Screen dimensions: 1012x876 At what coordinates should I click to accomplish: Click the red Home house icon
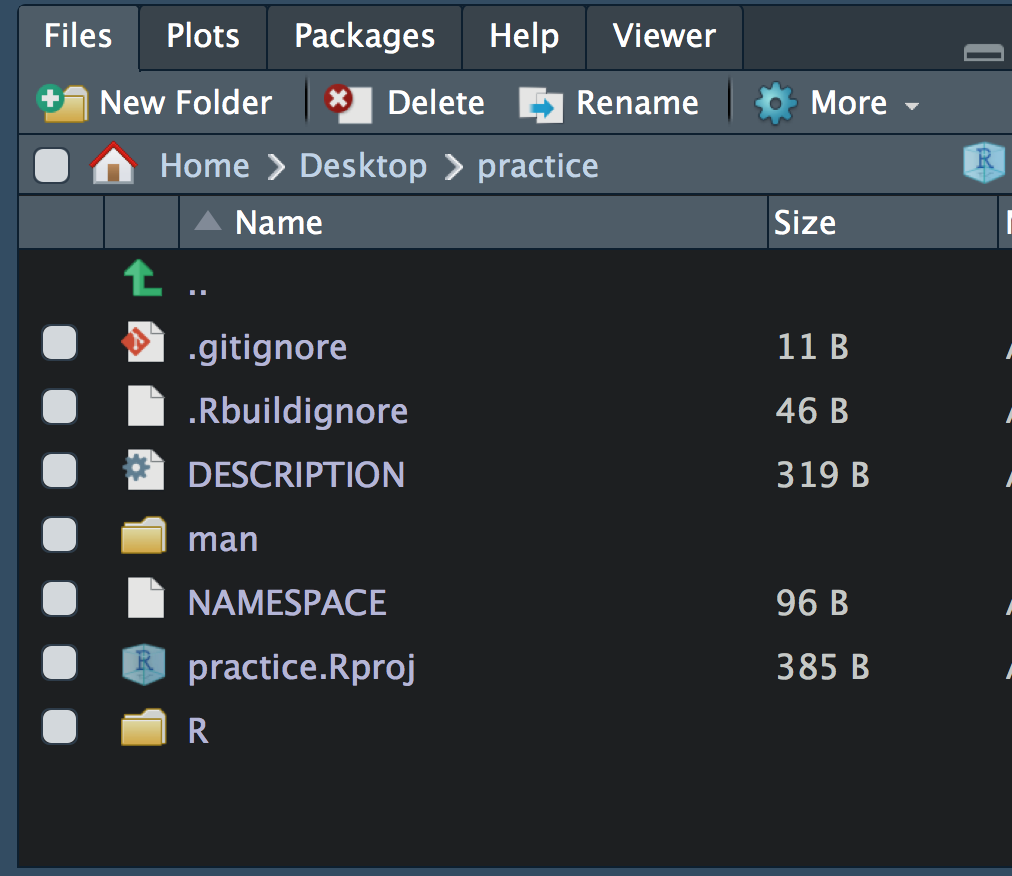(114, 163)
